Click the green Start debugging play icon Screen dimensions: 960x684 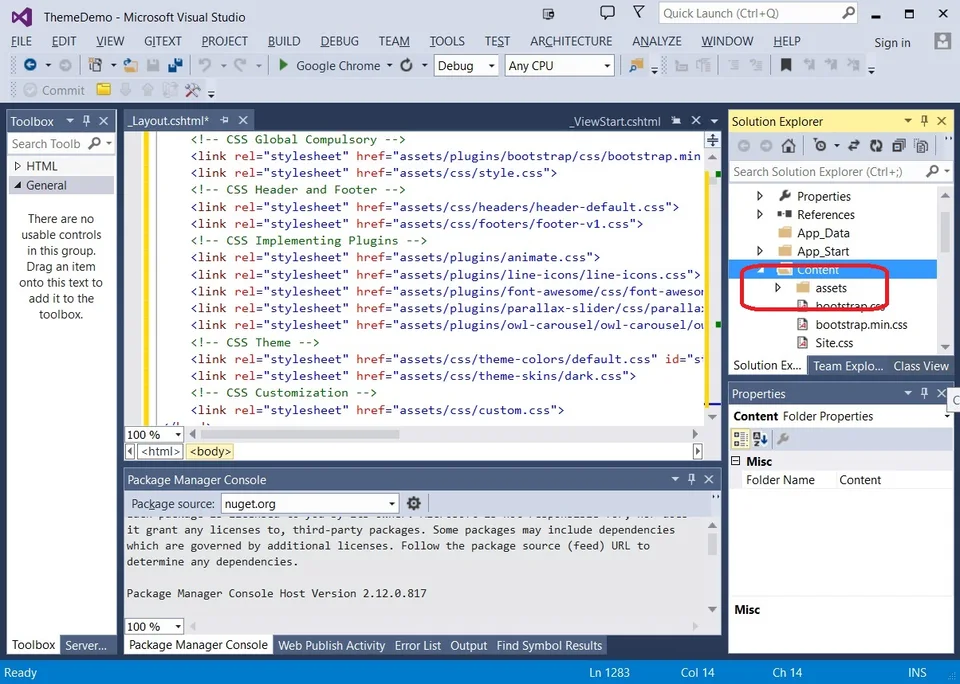click(x=283, y=65)
